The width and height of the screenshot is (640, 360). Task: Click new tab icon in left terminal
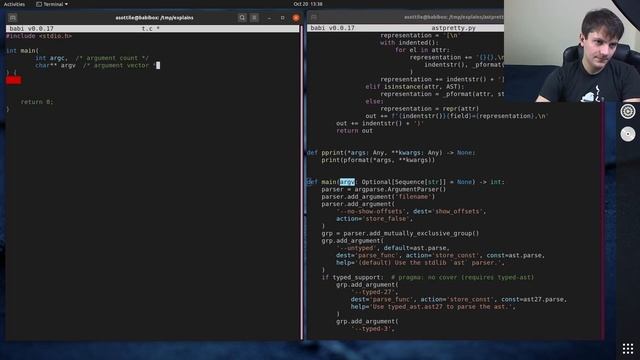(x=13, y=18)
